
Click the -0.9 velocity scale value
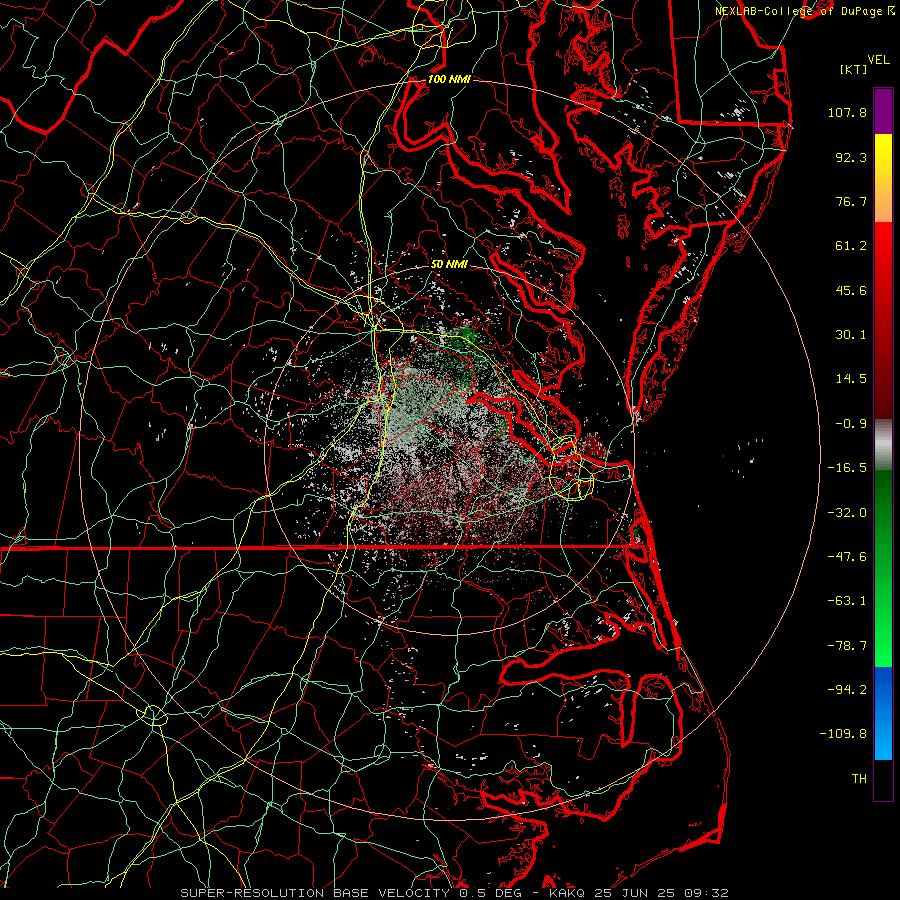(851, 424)
